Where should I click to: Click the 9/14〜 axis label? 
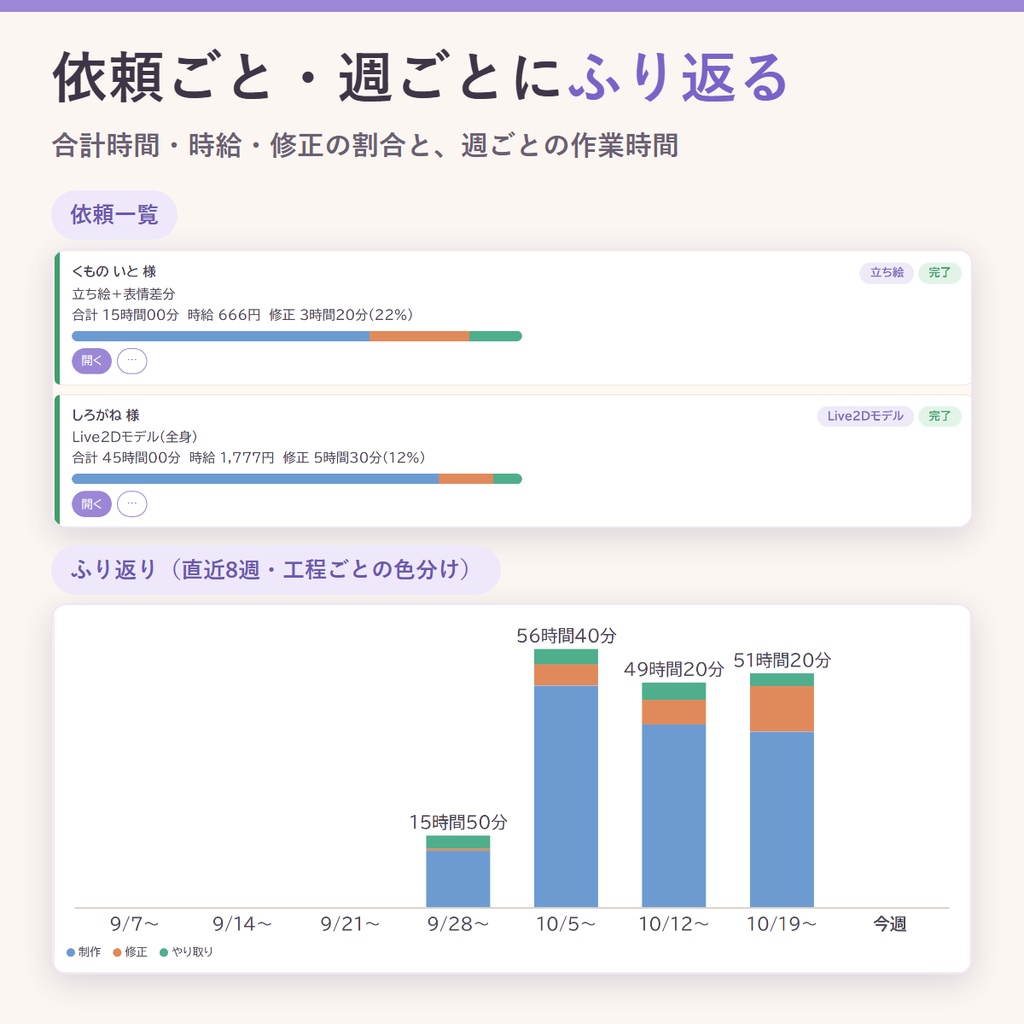tap(242, 924)
